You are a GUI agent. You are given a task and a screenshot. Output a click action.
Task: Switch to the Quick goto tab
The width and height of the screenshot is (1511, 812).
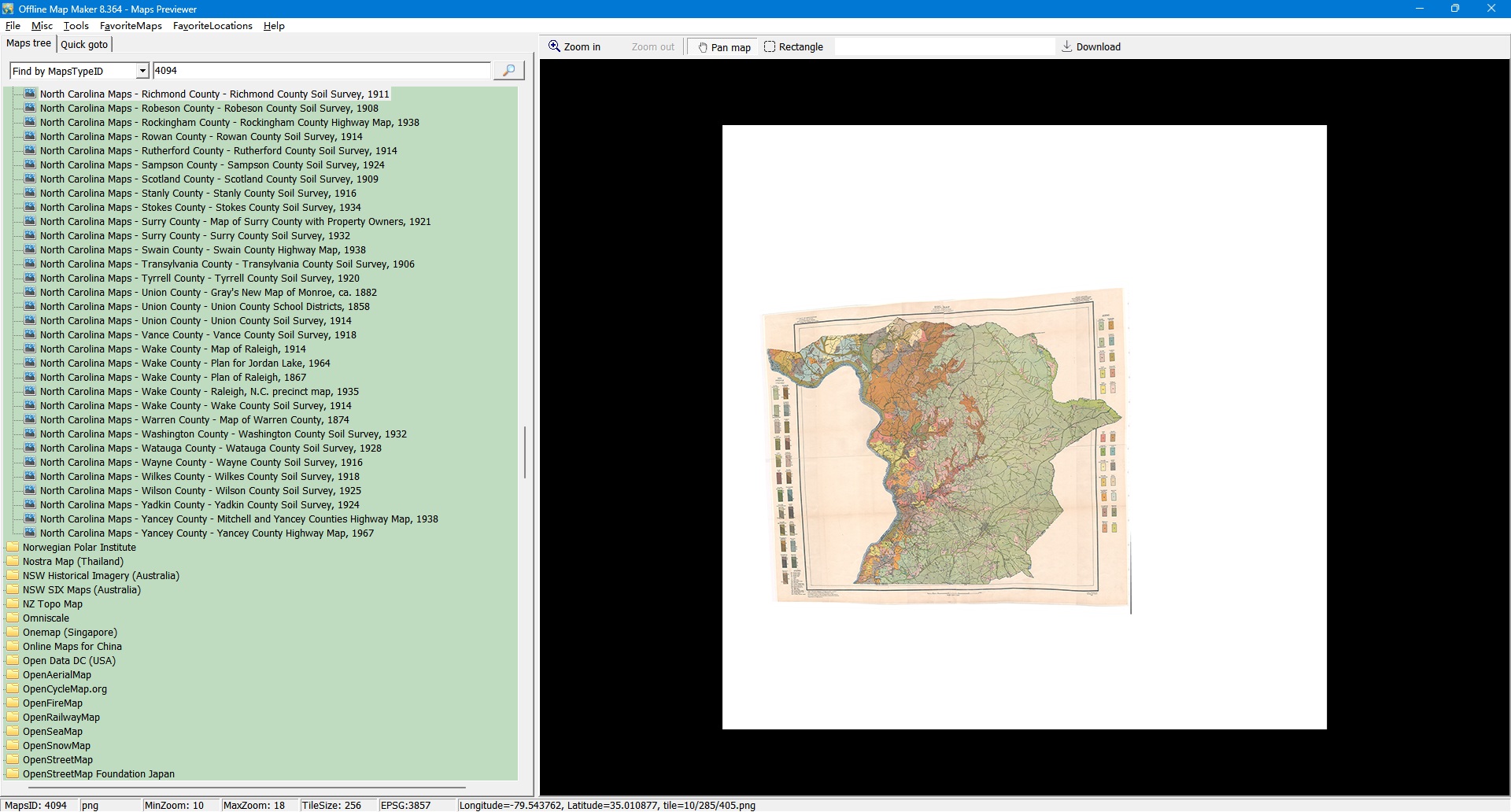pyautogui.click(x=84, y=45)
